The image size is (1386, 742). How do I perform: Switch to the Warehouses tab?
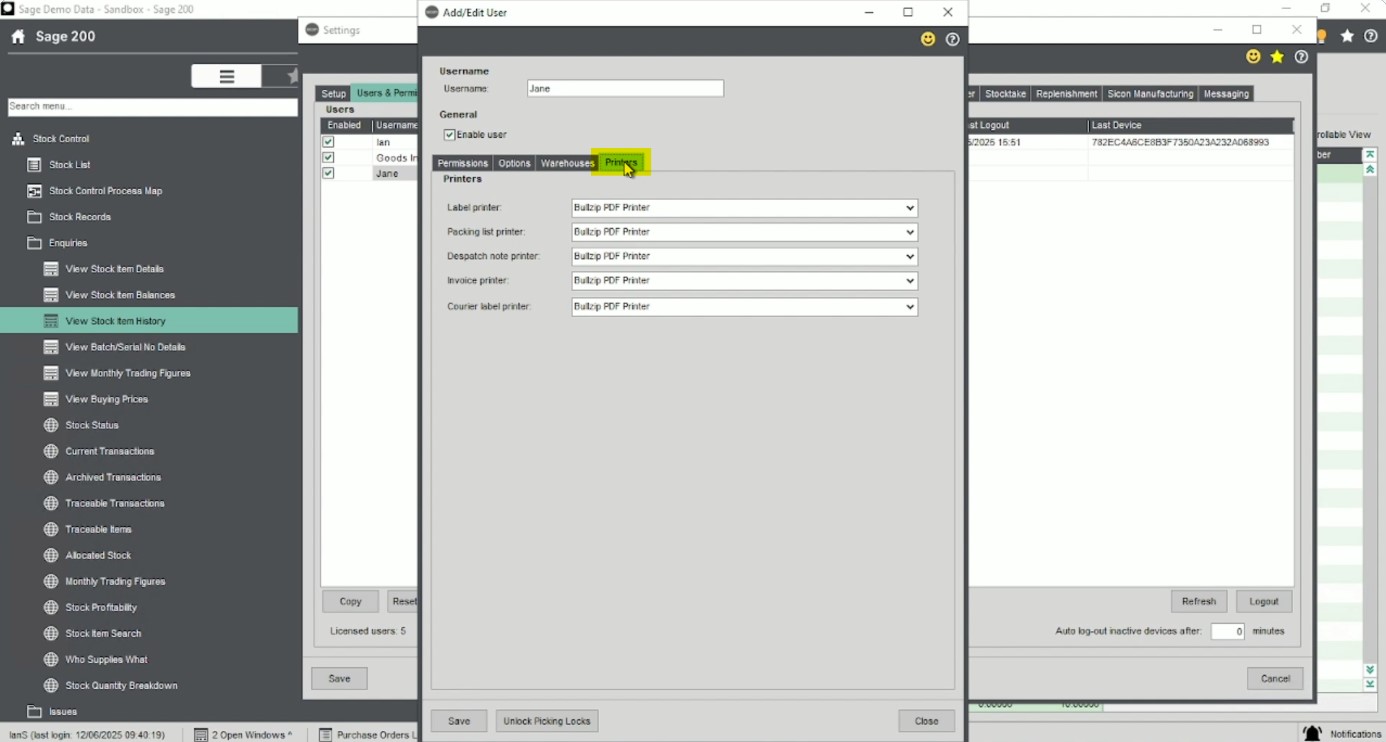[x=567, y=163]
